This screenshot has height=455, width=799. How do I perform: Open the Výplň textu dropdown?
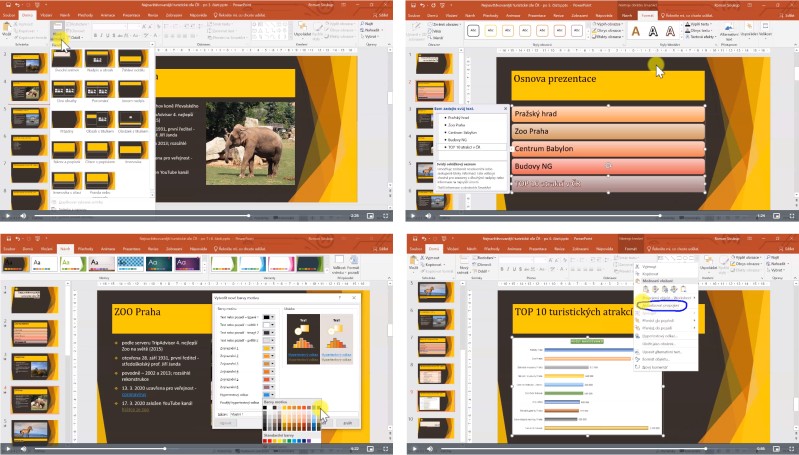(x=698, y=24)
